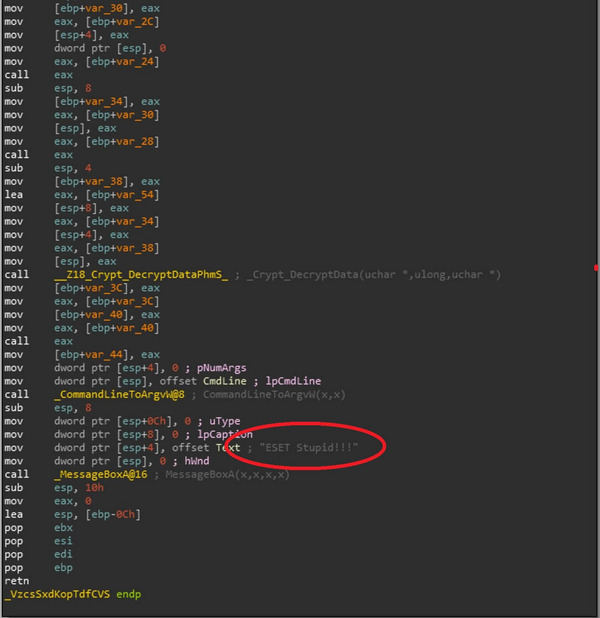Select the retn instruction
600x618 pixels.
[x=17, y=581]
